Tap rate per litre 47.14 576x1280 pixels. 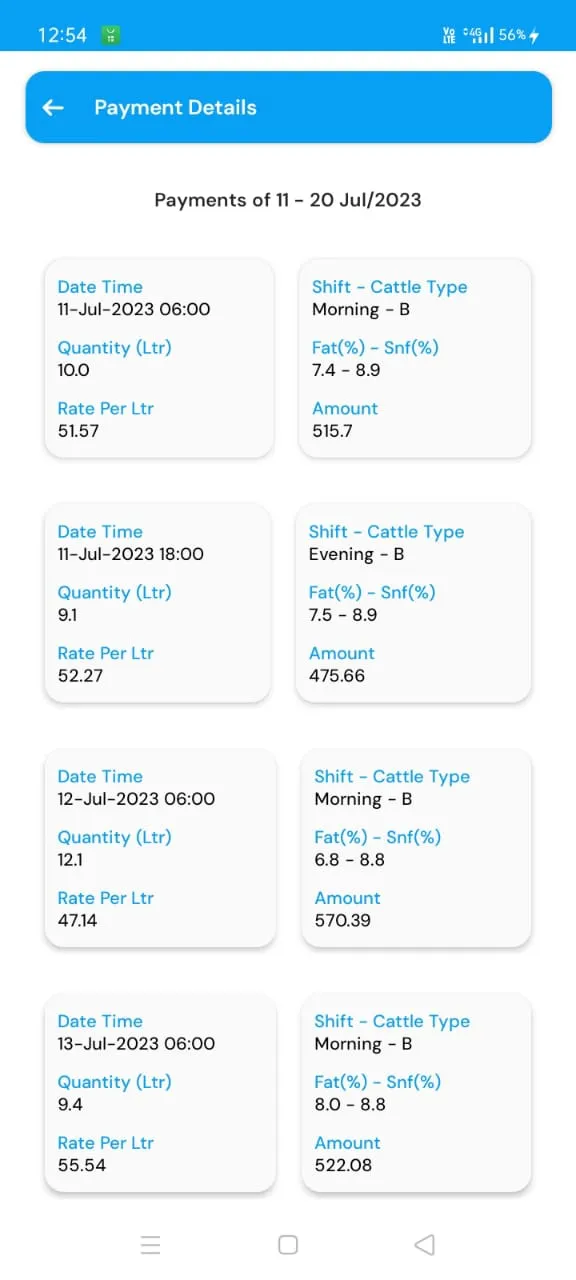tap(78, 920)
